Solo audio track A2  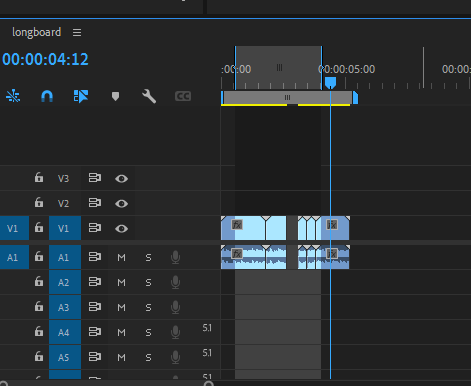148,283
